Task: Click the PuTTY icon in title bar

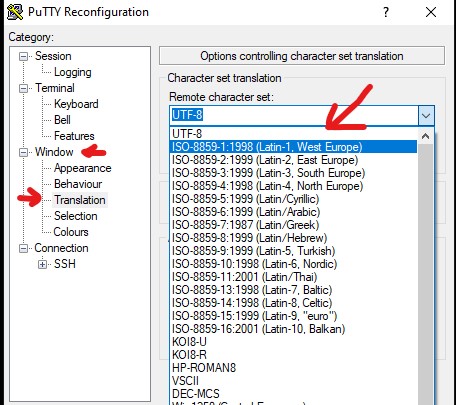Action: (15, 12)
